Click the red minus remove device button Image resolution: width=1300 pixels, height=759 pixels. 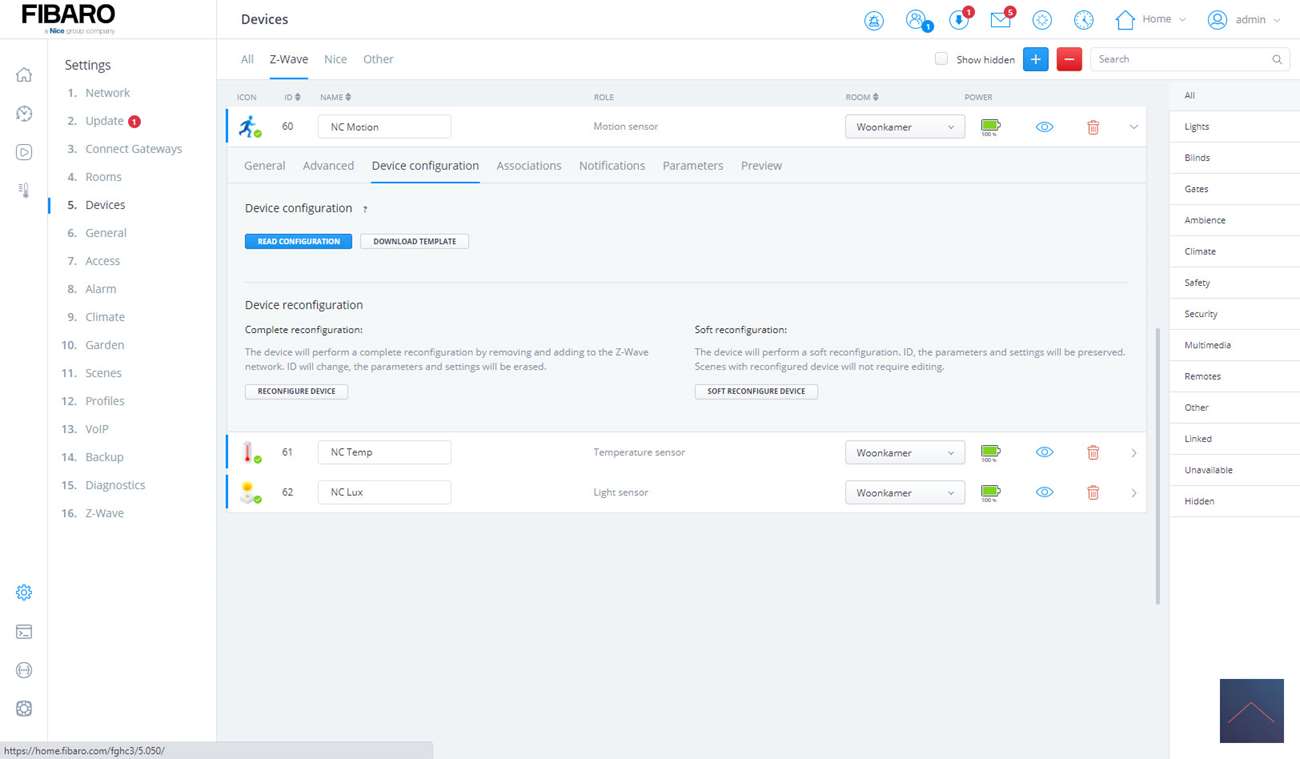pyautogui.click(x=1069, y=60)
